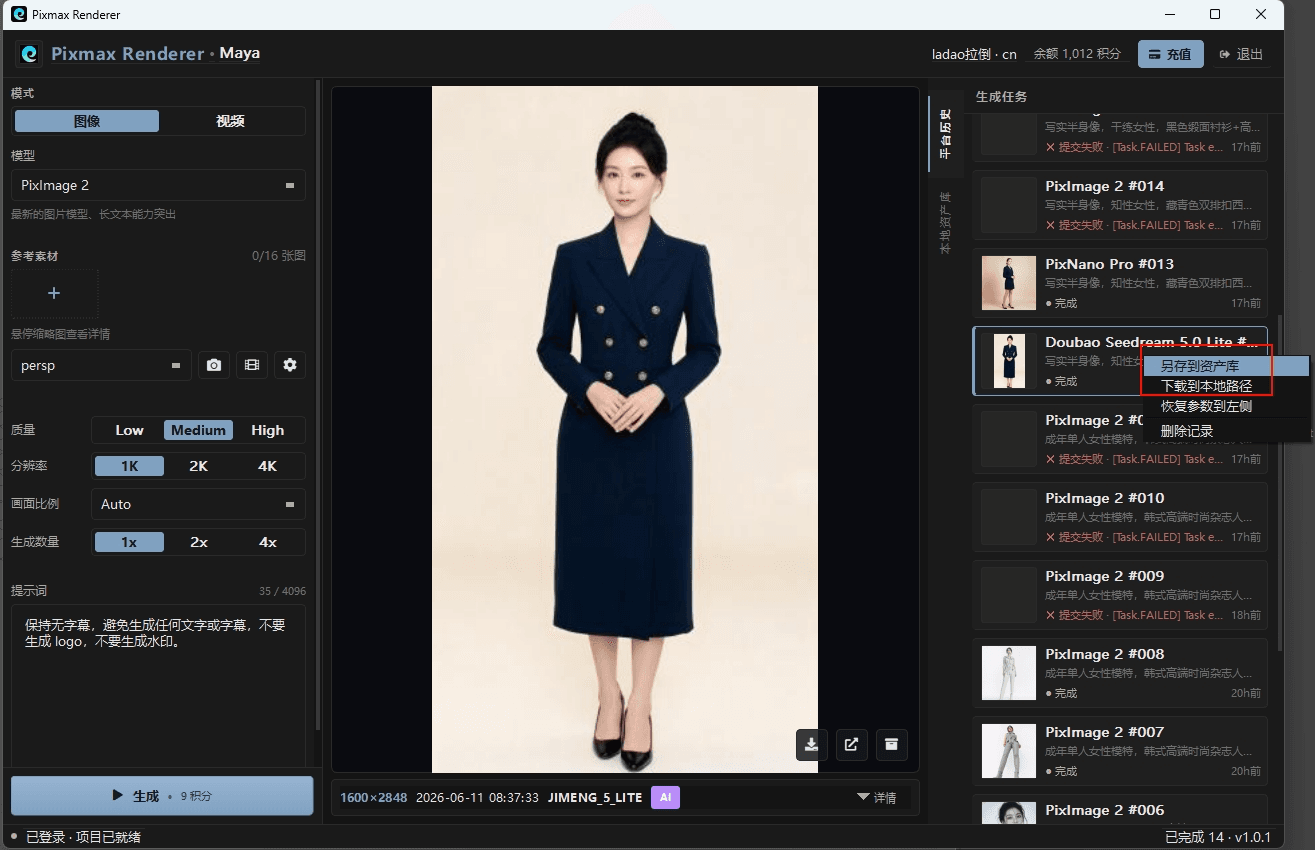This screenshot has width=1315, height=850.
Task: Switch mode to 视频
Action: (x=231, y=121)
